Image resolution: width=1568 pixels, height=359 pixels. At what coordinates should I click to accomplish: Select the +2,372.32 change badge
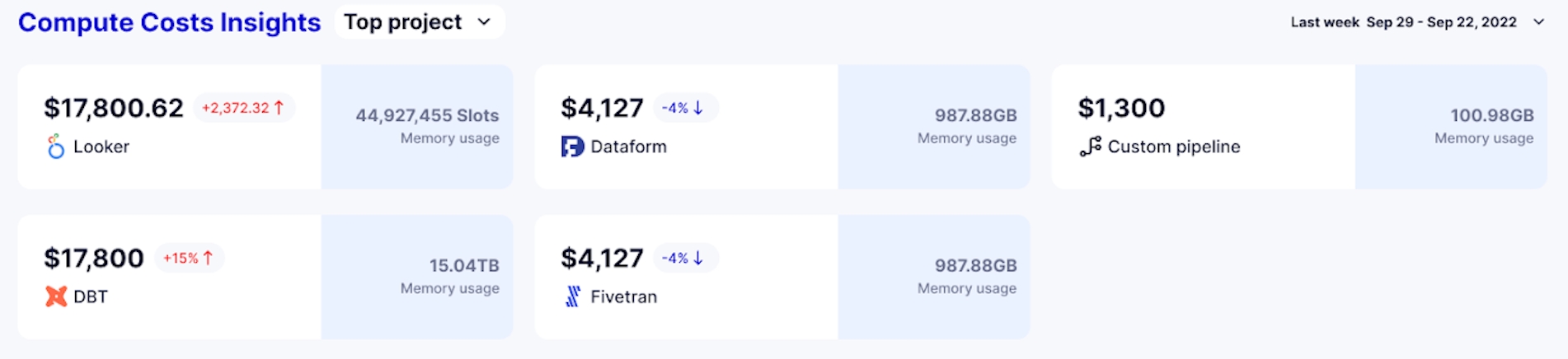pyautogui.click(x=243, y=108)
